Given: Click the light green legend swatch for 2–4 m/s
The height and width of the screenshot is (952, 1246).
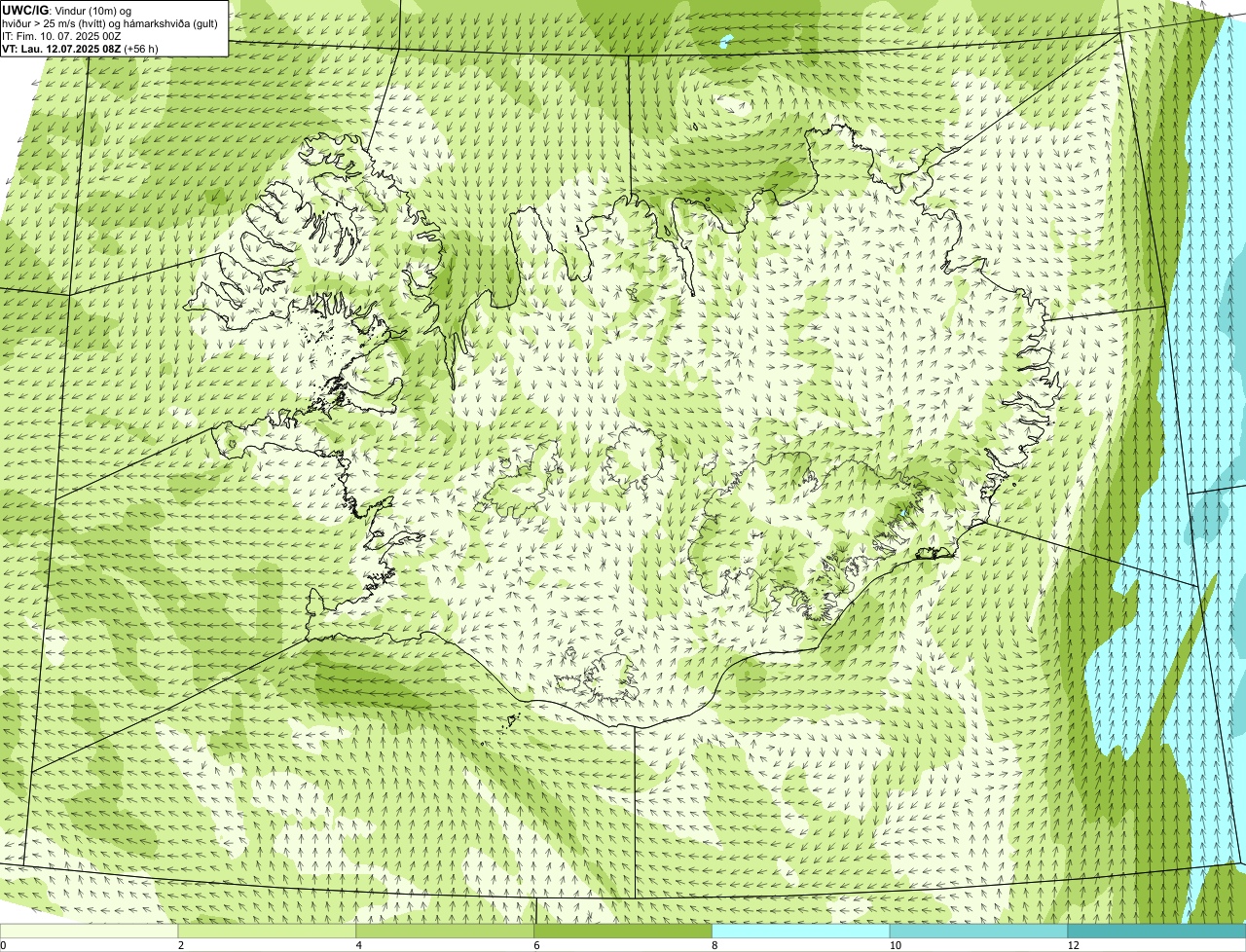Looking at the screenshot, I should pyautogui.click(x=268, y=931).
